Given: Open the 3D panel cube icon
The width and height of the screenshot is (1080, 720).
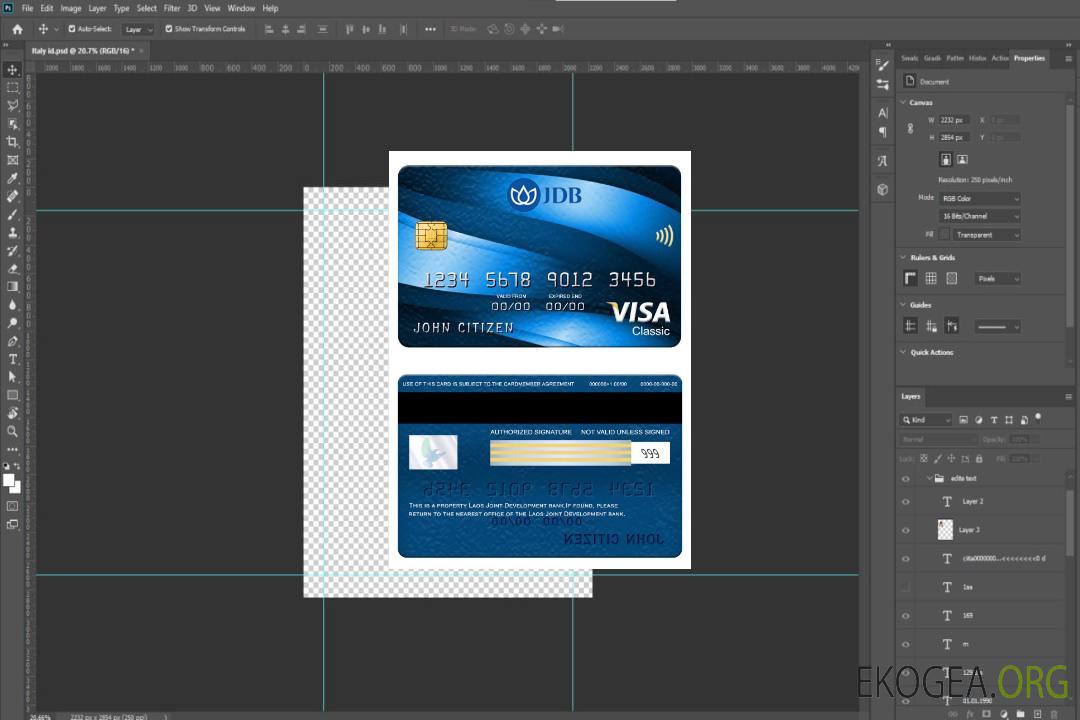Looking at the screenshot, I should coord(883,189).
